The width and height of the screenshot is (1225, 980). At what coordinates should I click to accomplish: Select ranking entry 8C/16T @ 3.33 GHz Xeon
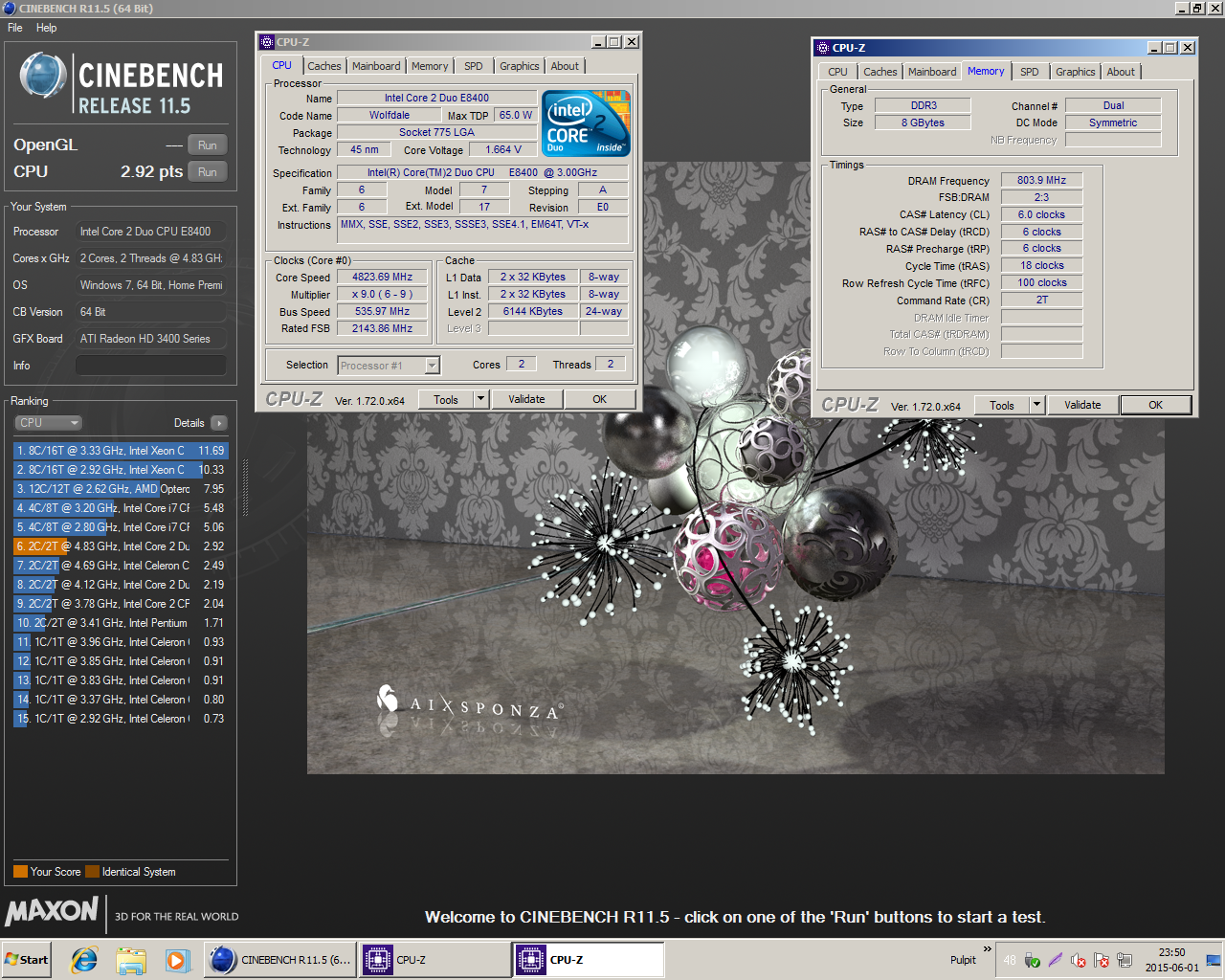121,451
